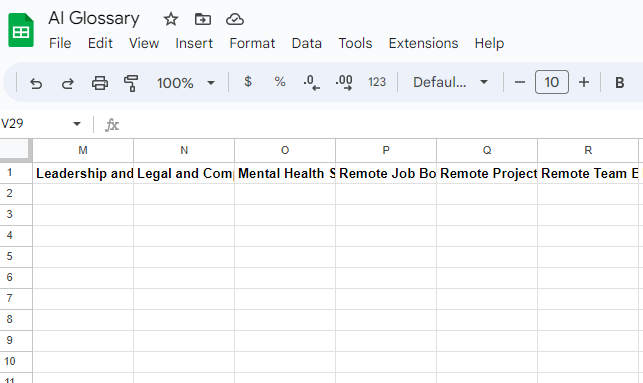Open the Format menu

[252, 43]
